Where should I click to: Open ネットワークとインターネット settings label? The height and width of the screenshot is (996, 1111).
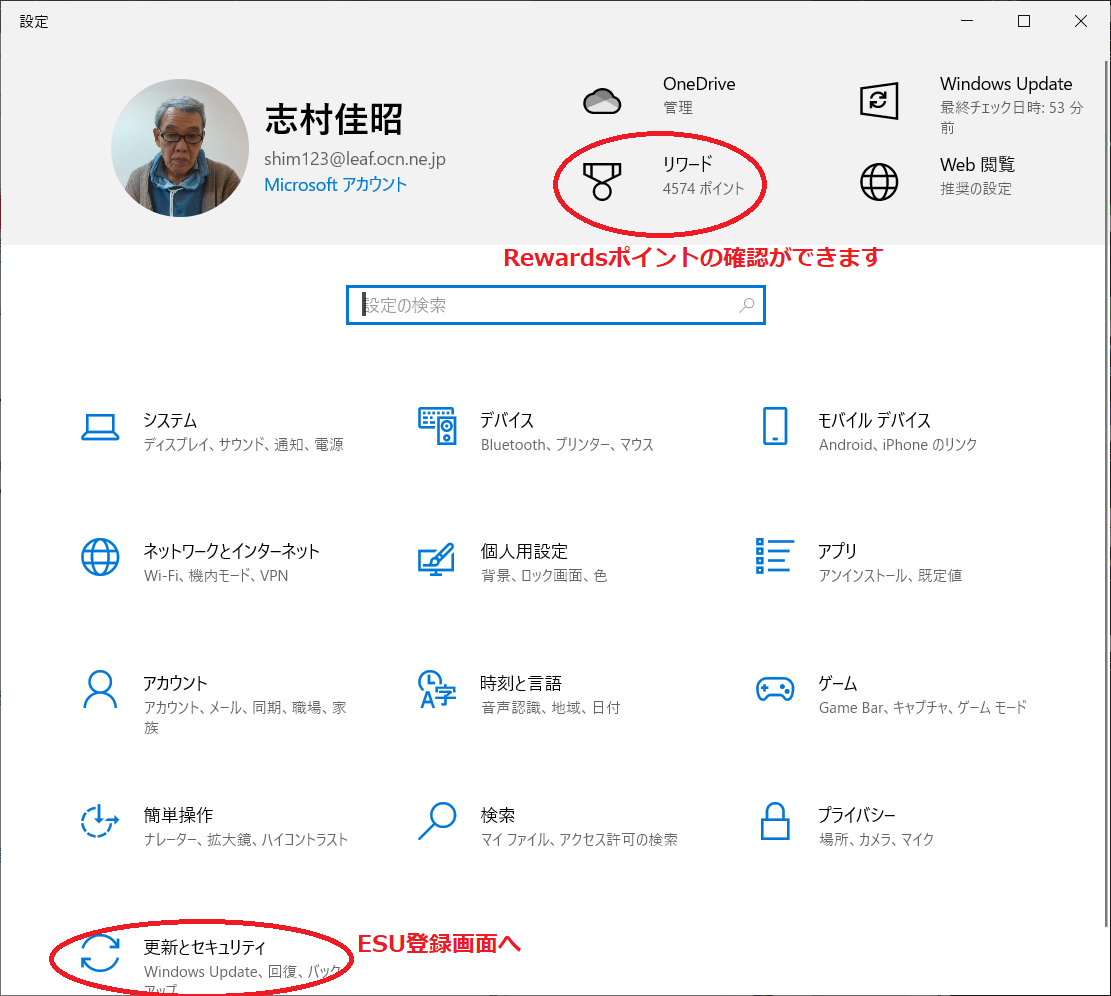[232, 551]
